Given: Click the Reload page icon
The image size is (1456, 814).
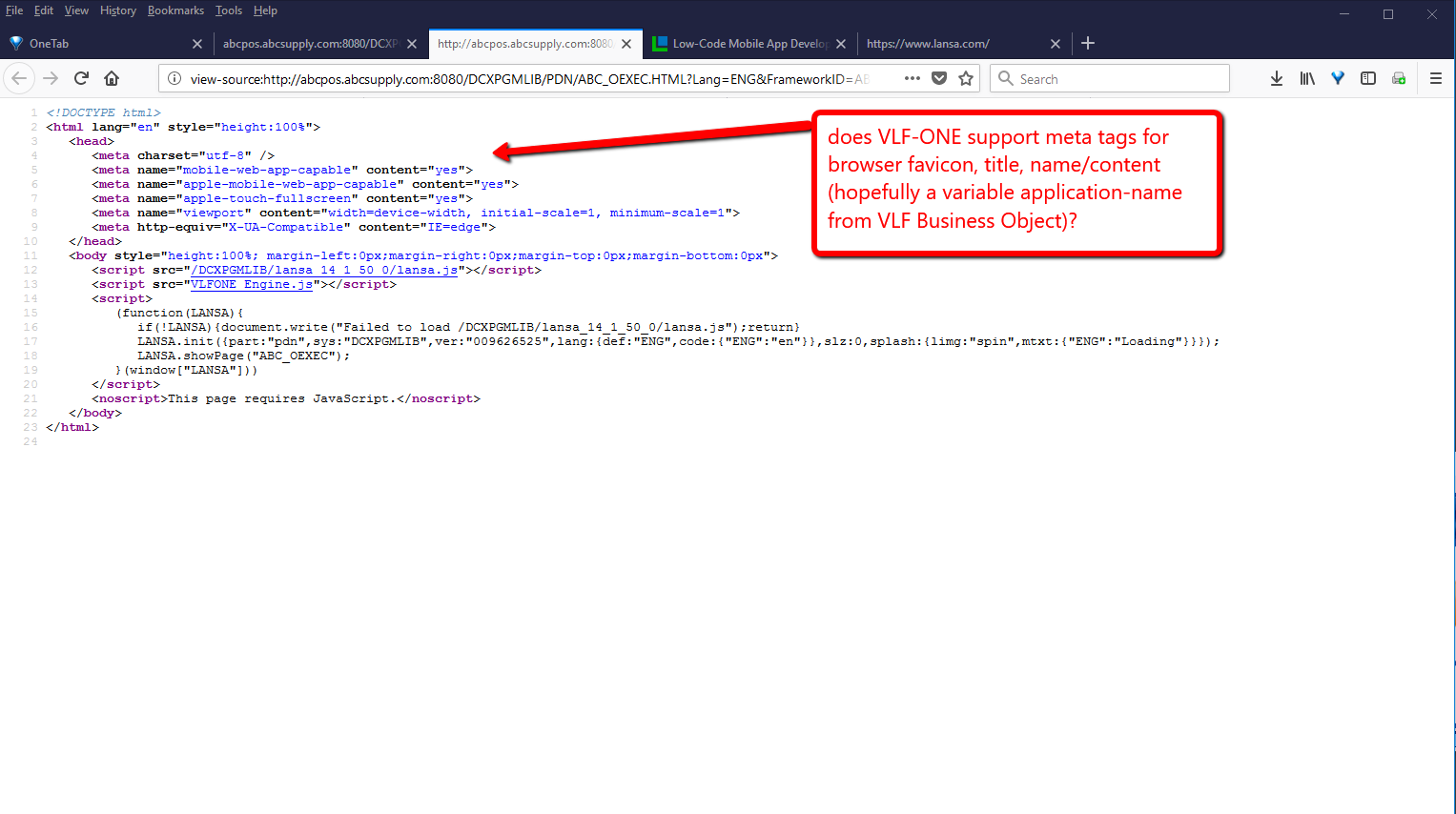Looking at the screenshot, I should (x=81, y=78).
